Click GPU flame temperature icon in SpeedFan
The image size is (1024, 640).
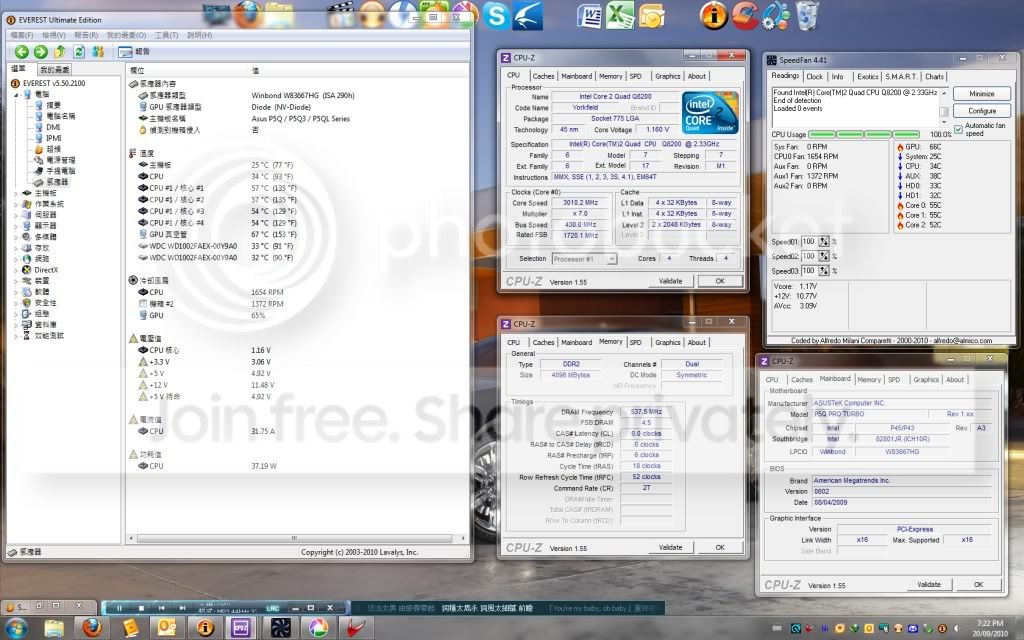point(900,148)
